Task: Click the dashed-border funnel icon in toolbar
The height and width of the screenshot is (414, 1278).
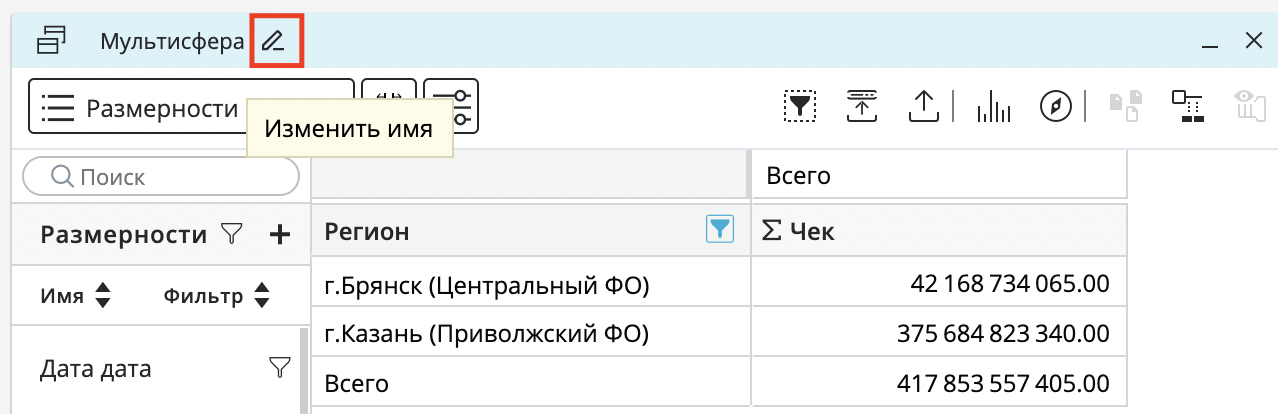Action: coord(799,105)
